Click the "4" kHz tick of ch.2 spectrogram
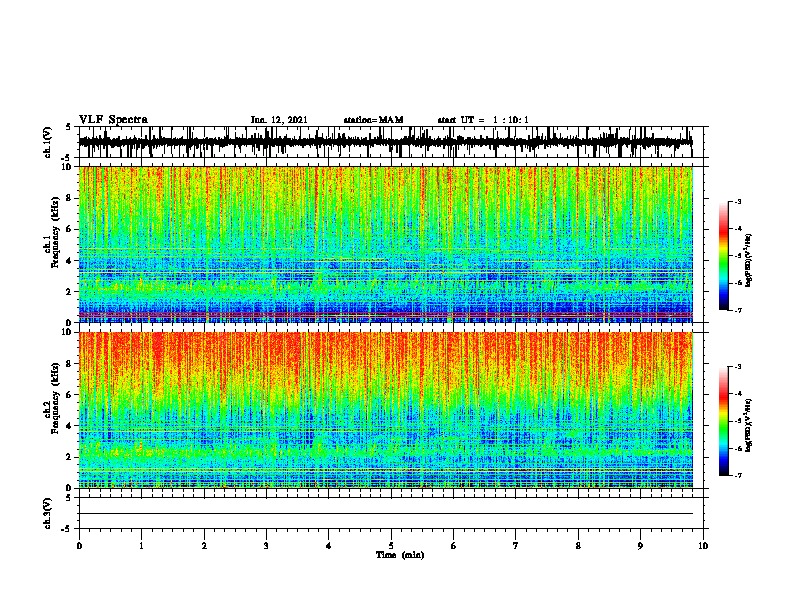792x612 pixels. (69, 426)
